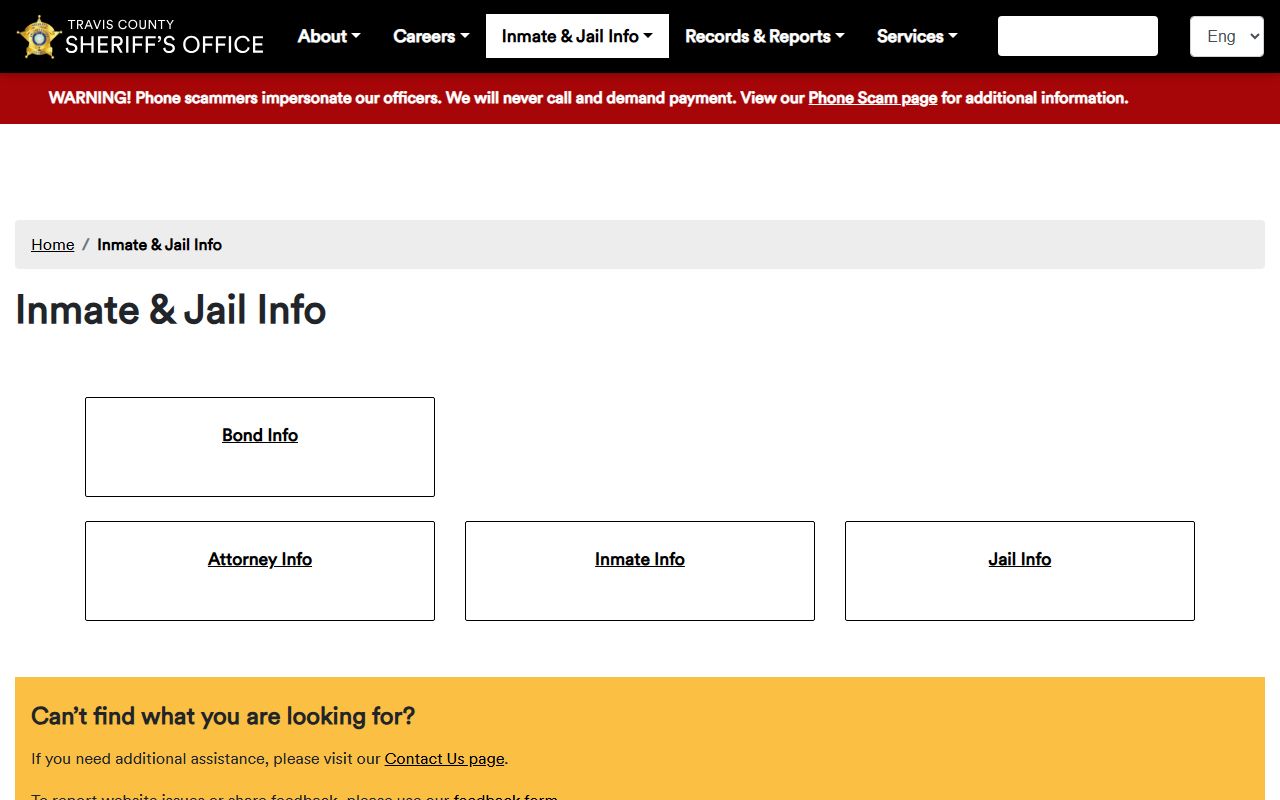Image resolution: width=1280 pixels, height=800 pixels.
Task: Click the "Can't find what you are looking for?" heading
Action: (222, 716)
